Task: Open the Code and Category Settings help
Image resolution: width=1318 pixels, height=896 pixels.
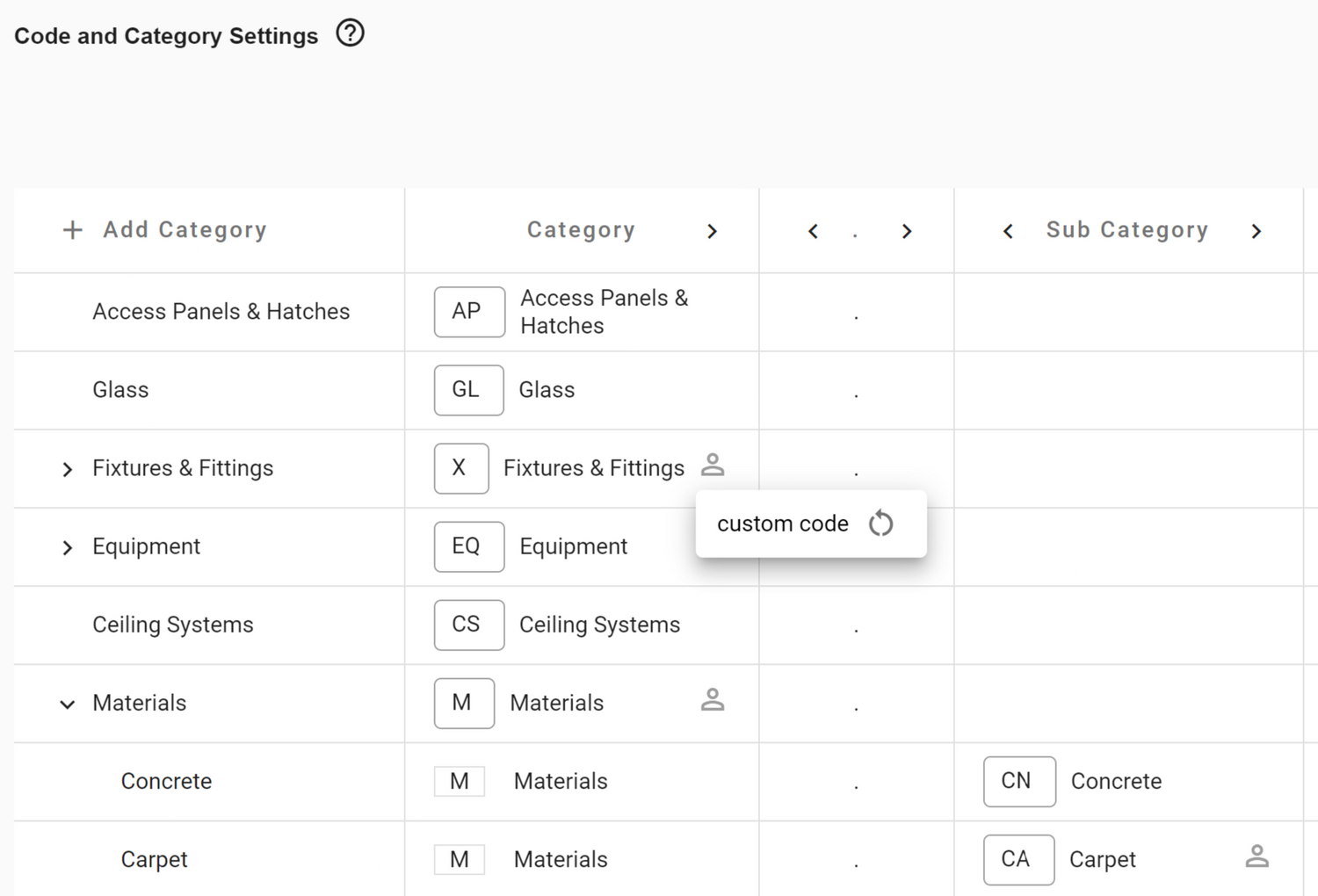Action: pos(349,33)
